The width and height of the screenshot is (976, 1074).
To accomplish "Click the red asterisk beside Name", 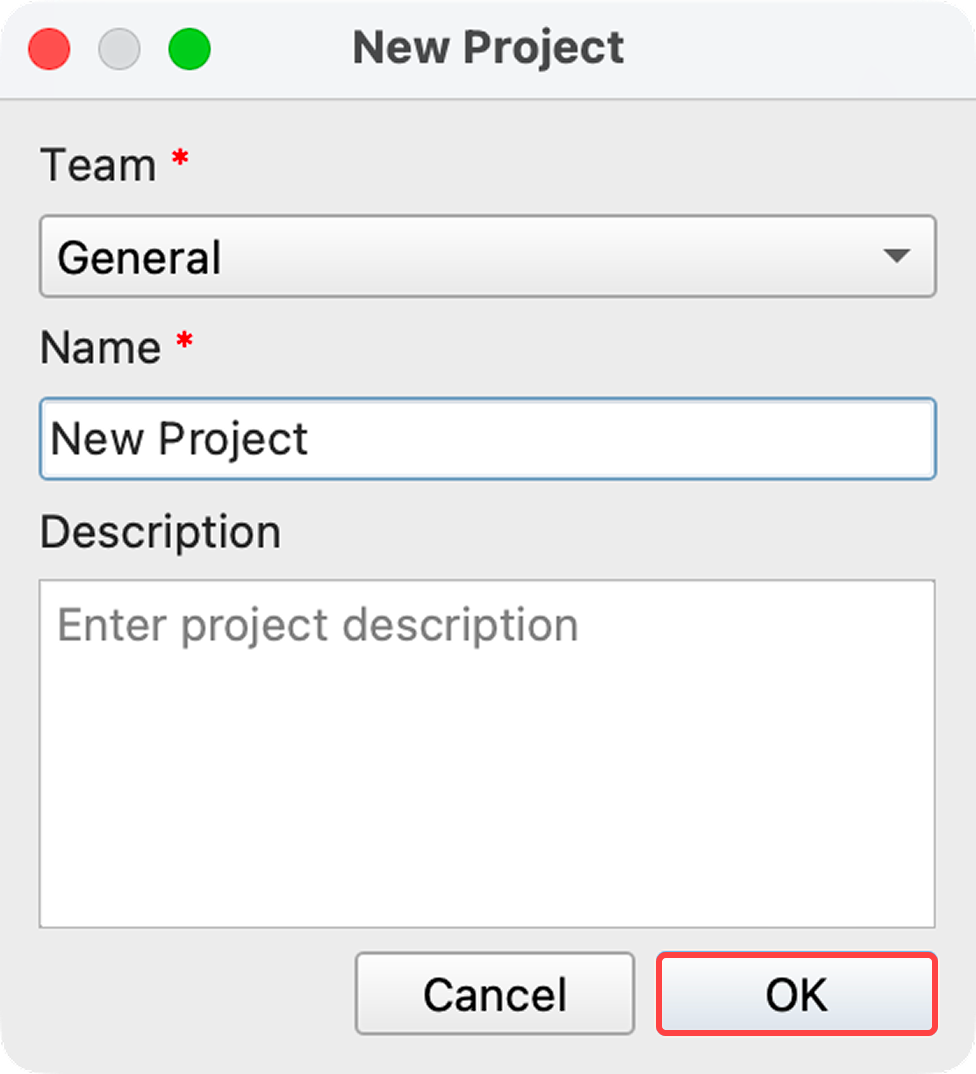I will 183,341.
